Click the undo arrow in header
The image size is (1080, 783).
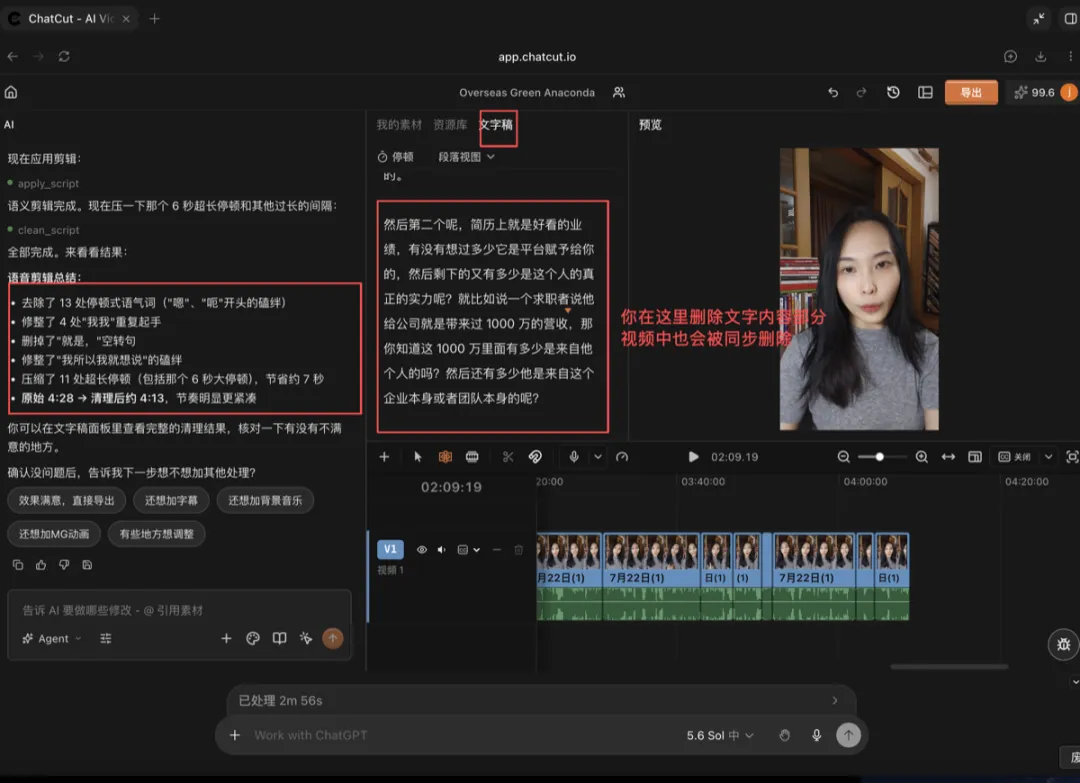point(833,92)
